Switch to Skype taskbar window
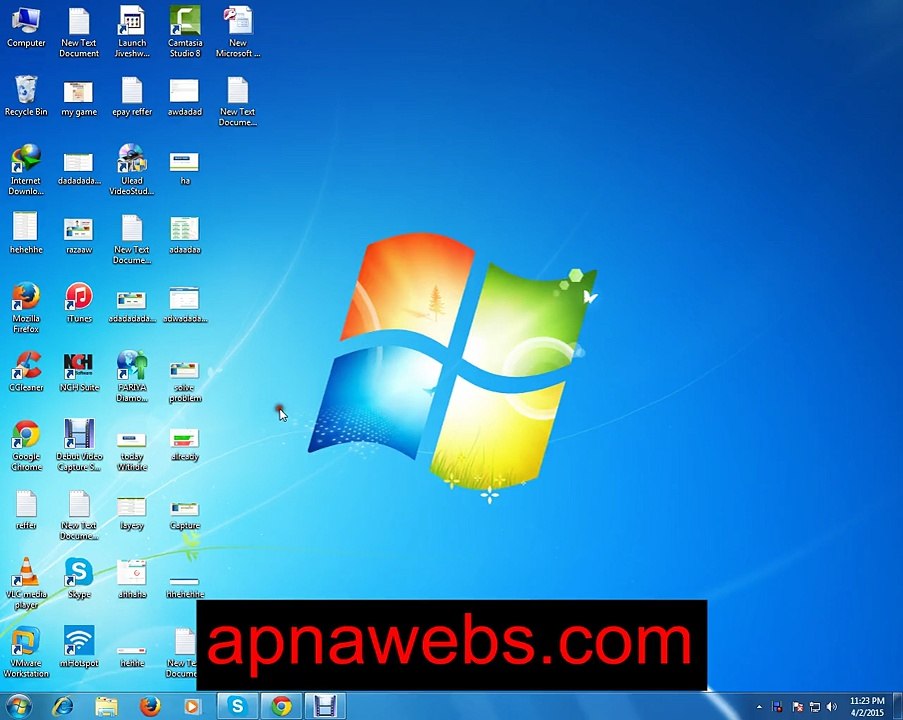 237,706
